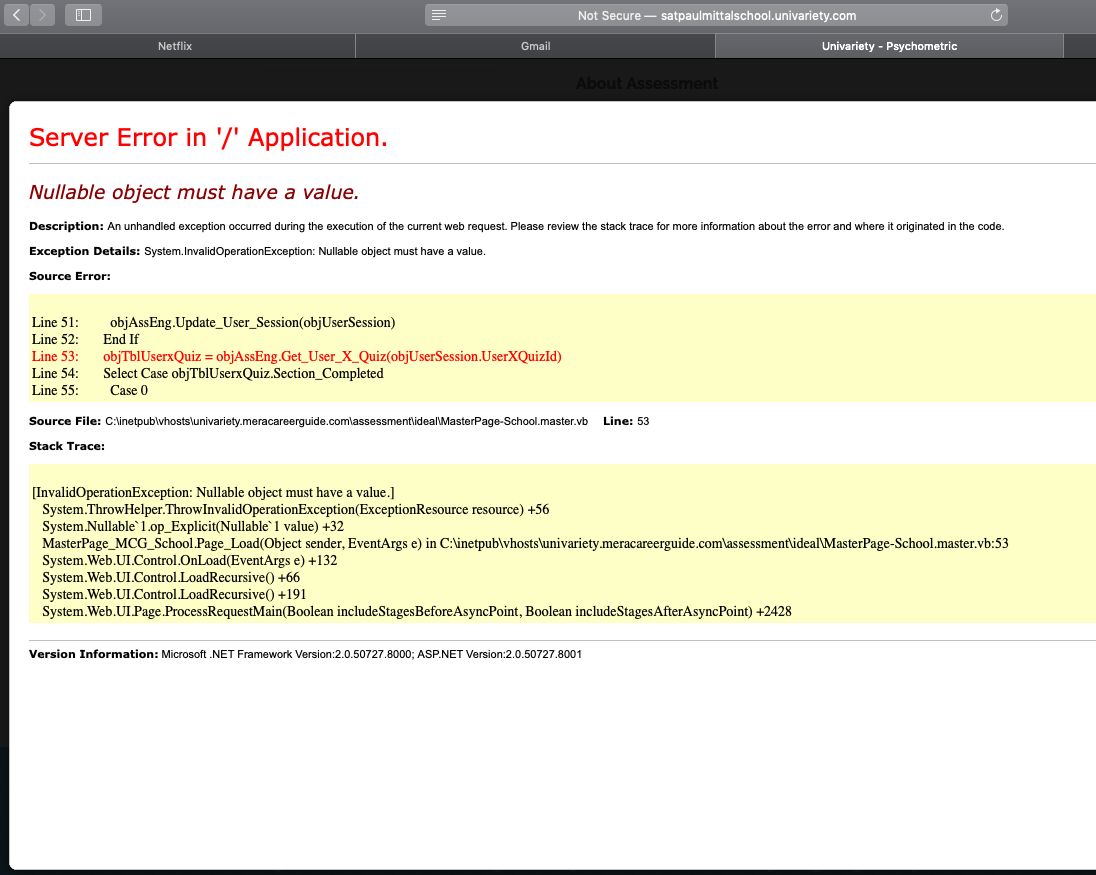Screen dimensions: 1096x875
Task: Switch to the Gmail tab
Action: point(535,46)
